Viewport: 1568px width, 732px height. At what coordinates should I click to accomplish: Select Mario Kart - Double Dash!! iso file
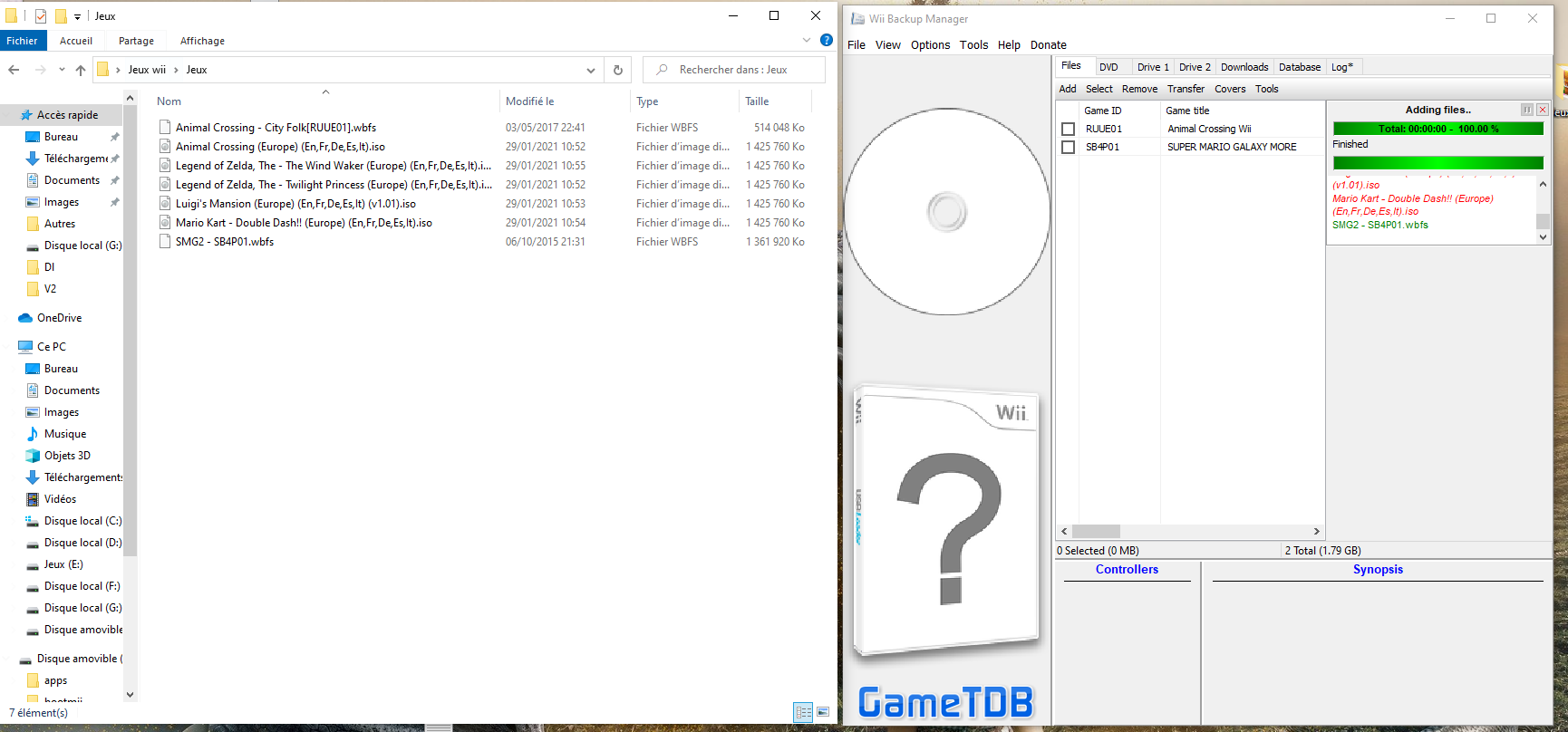coord(304,223)
